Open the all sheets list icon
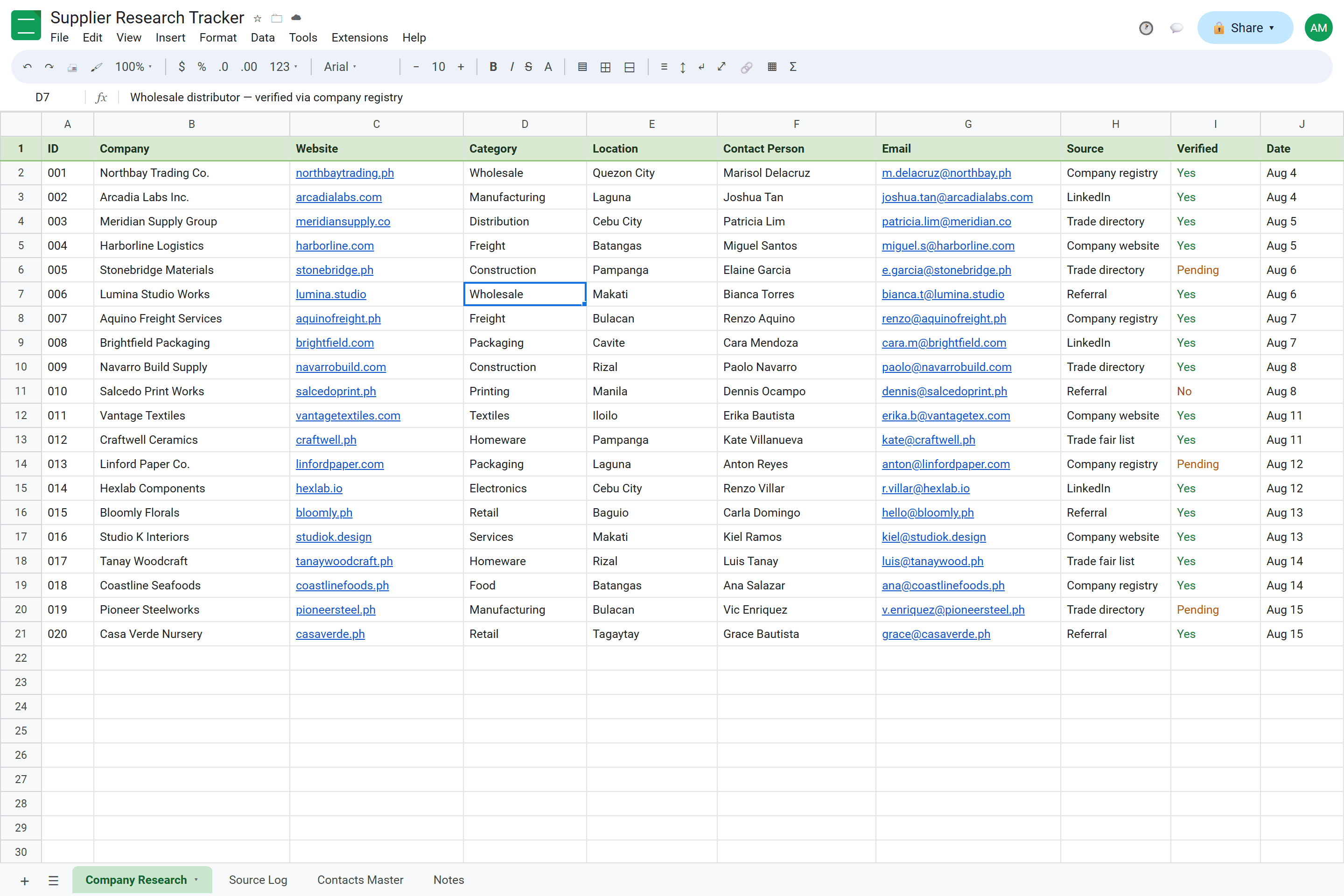The width and height of the screenshot is (1344, 896). click(x=53, y=881)
